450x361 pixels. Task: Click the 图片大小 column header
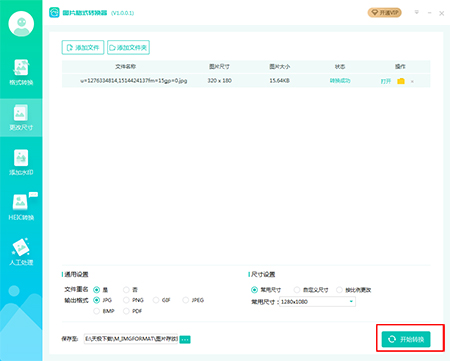tap(279, 67)
